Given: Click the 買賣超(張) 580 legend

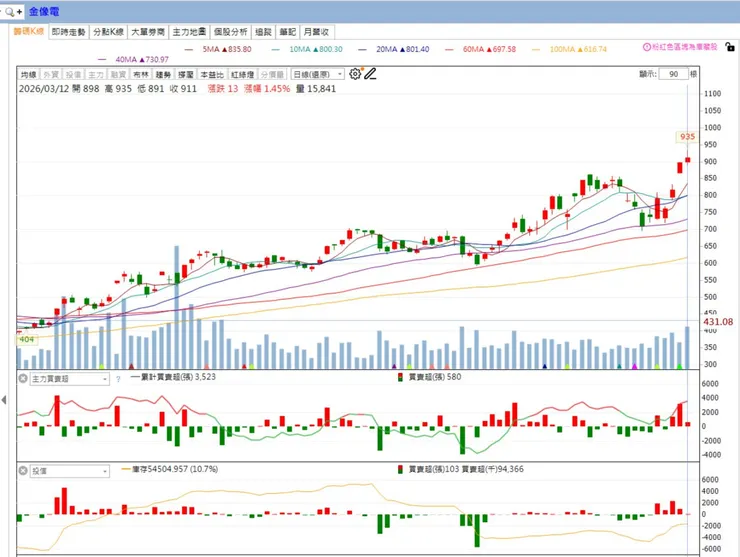Looking at the screenshot, I should (429, 377).
